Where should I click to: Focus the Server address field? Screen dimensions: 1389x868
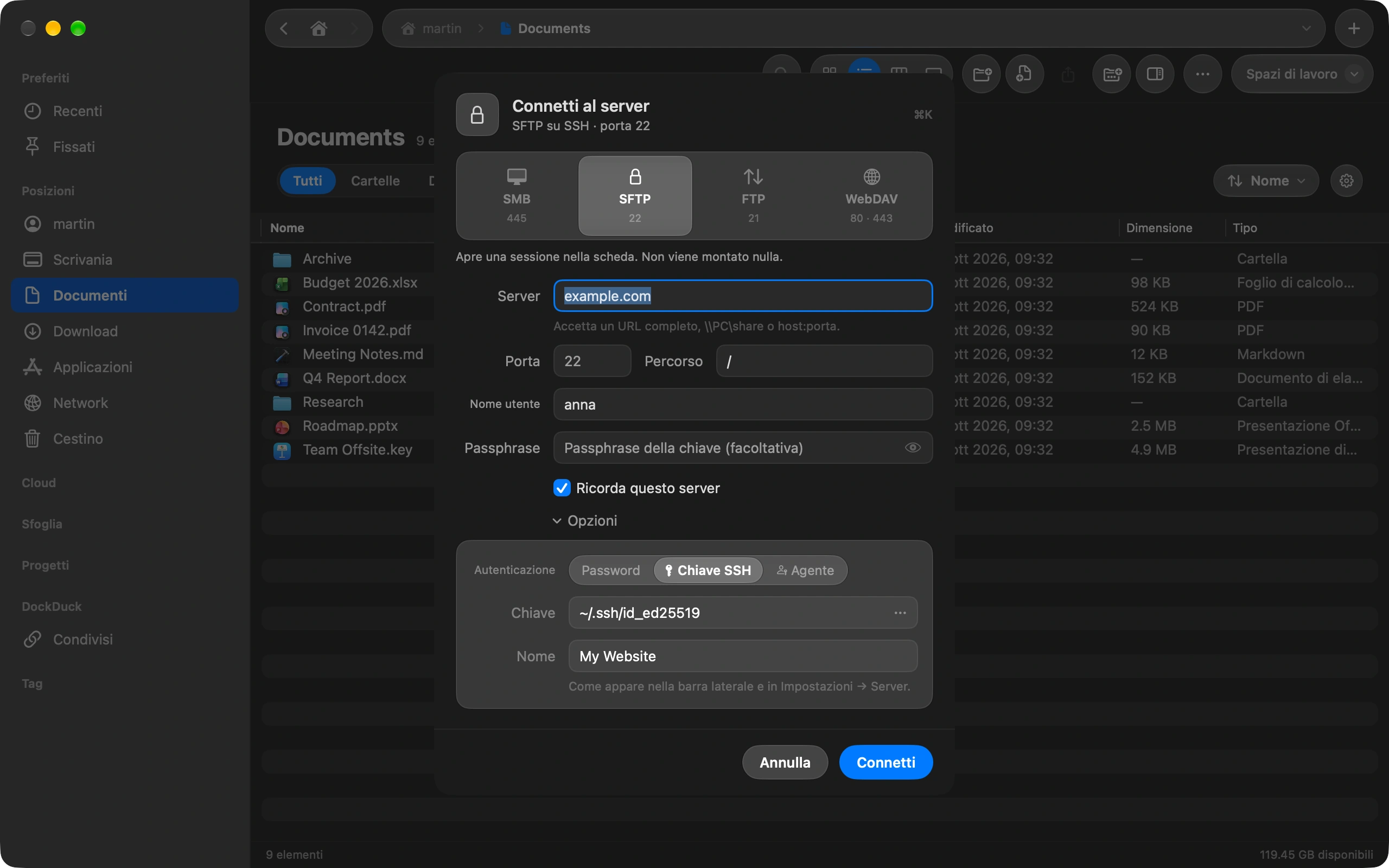click(743, 296)
